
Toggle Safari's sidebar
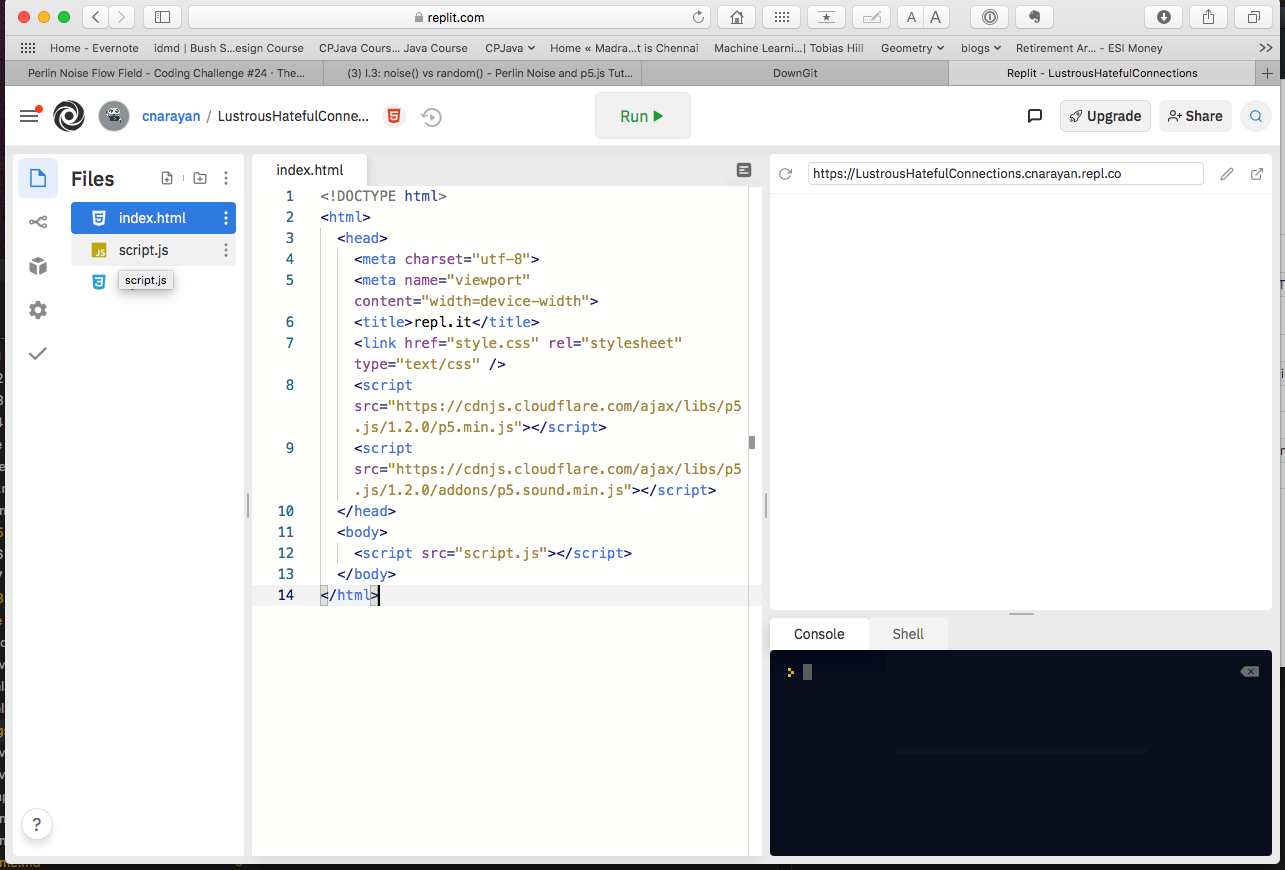coord(162,17)
